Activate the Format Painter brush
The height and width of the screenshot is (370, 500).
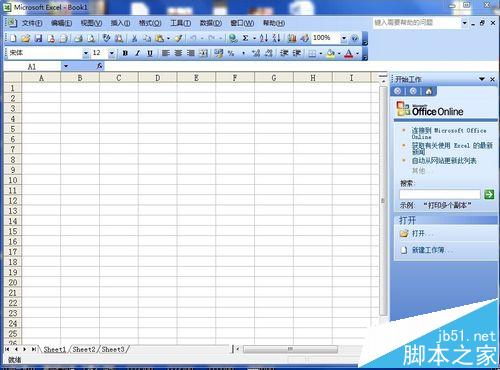coord(179,38)
